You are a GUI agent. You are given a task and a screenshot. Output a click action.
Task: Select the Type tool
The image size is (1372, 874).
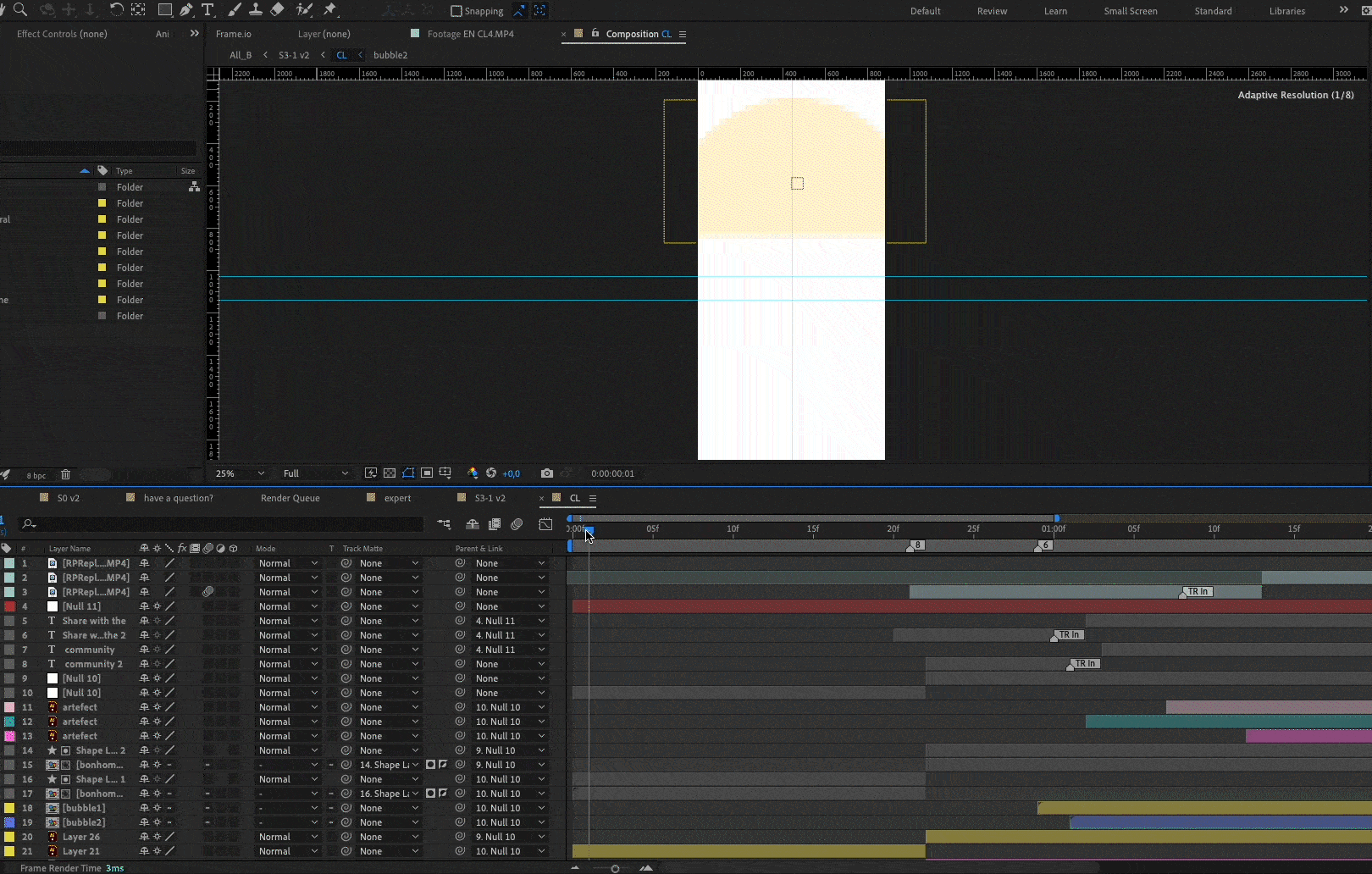(207, 10)
